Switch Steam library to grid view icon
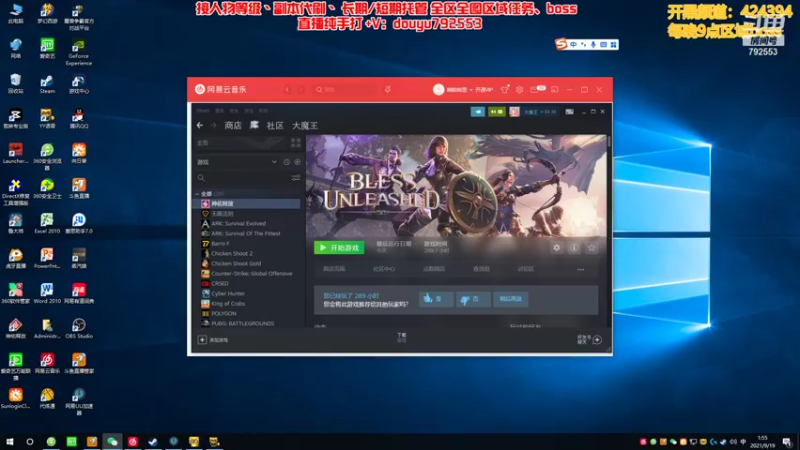The image size is (800, 450). click(295, 143)
